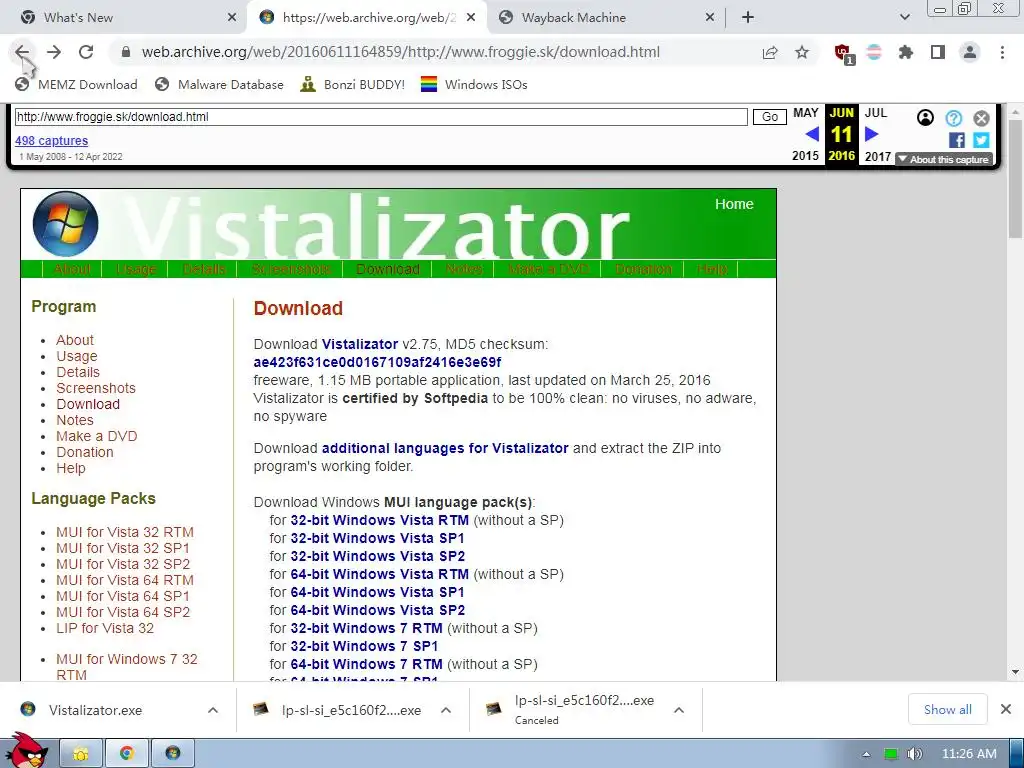Viewport: 1024px width, 768px height.
Task: Click browser address bar URL
Action: click(401, 52)
